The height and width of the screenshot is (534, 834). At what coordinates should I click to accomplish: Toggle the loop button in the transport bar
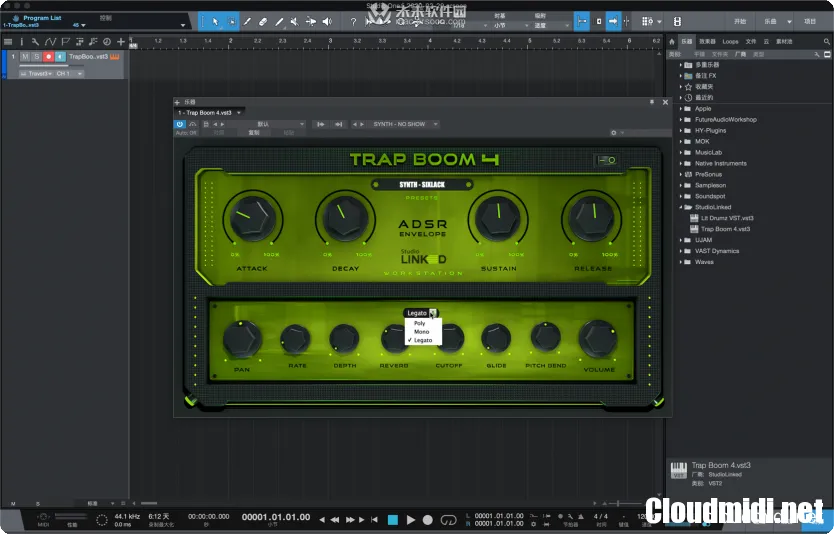click(448, 520)
